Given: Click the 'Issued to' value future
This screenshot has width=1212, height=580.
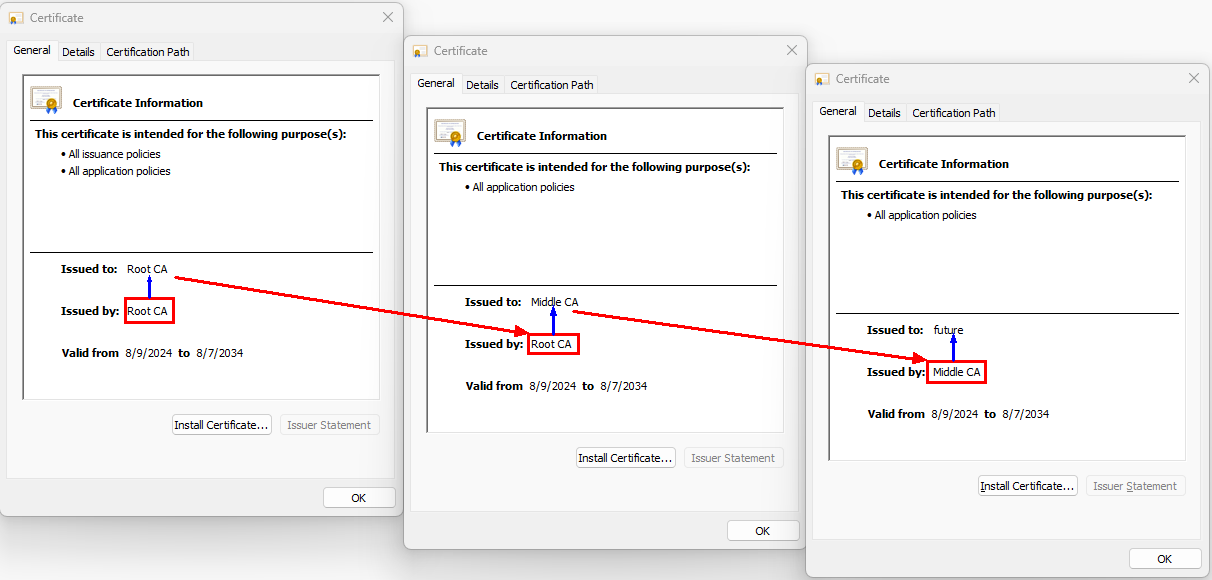Looking at the screenshot, I should coord(948,330).
